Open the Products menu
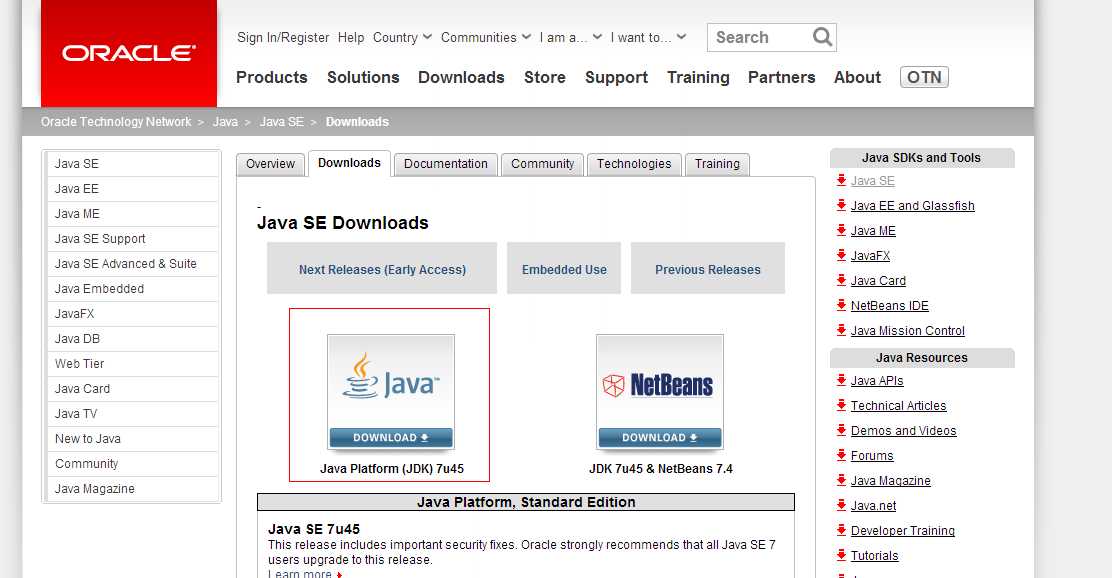Image resolution: width=1112 pixels, height=578 pixels. pyautogui.click(x=272, y=77)
